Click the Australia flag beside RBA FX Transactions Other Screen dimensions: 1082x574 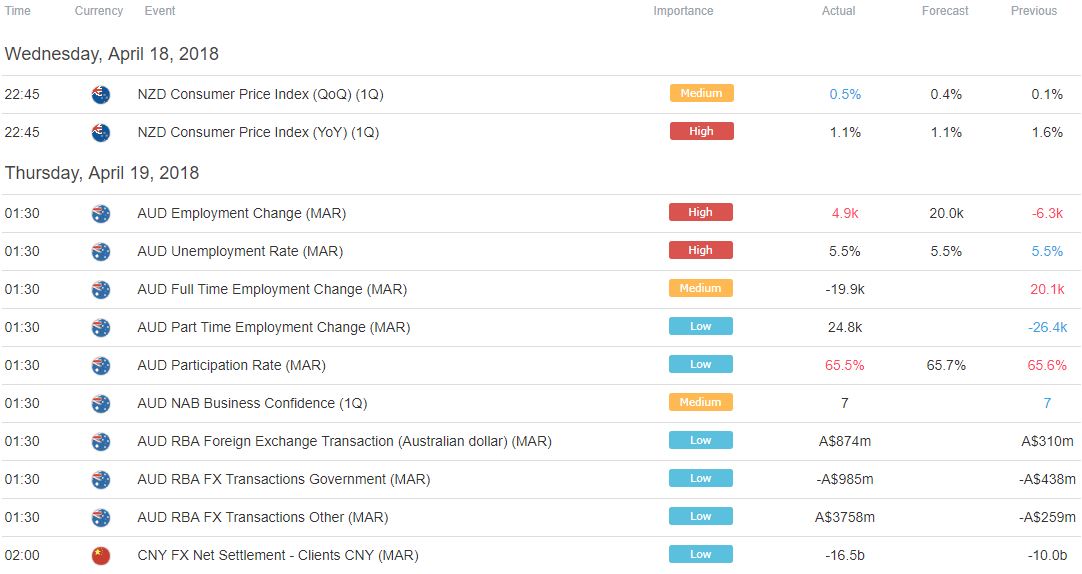(101, 517)
